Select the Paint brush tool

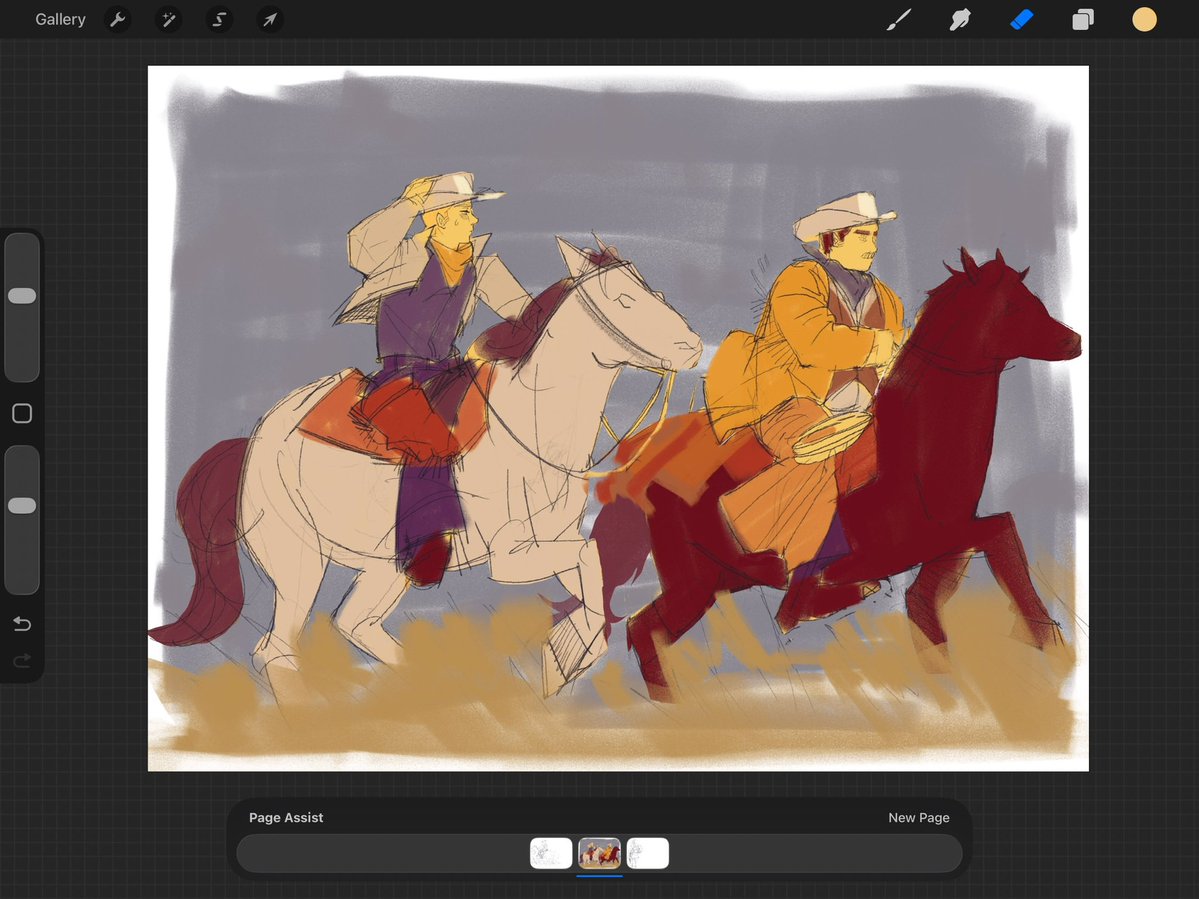pos(898,19)
